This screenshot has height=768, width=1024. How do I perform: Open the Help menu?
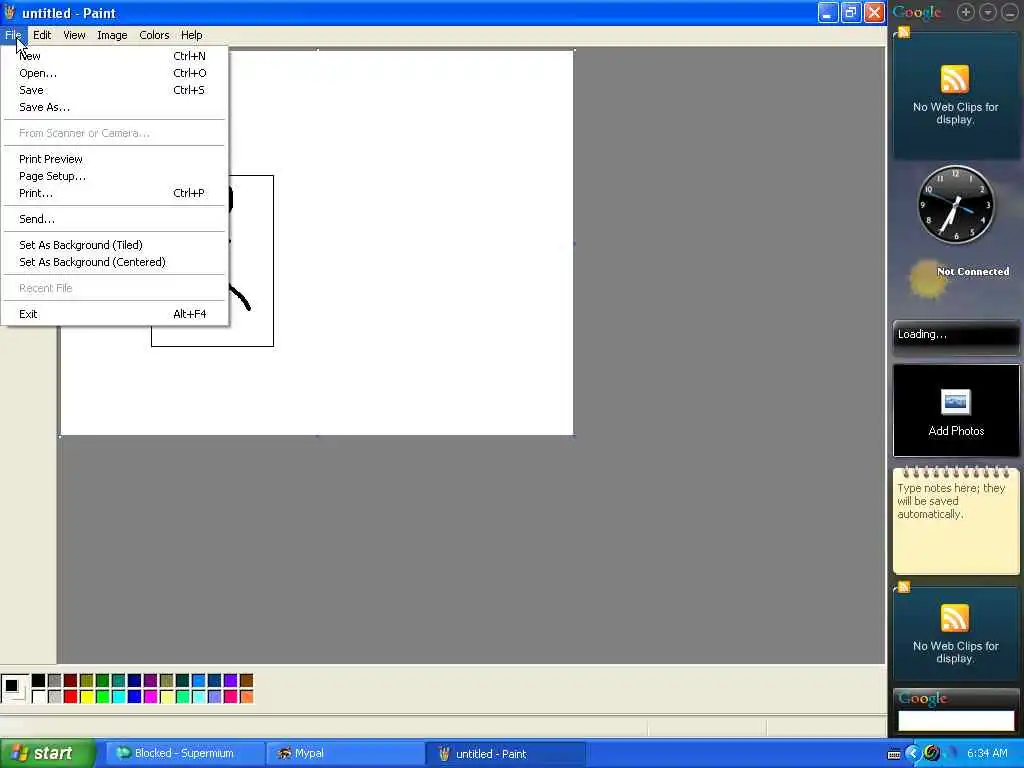click(191, 35)
